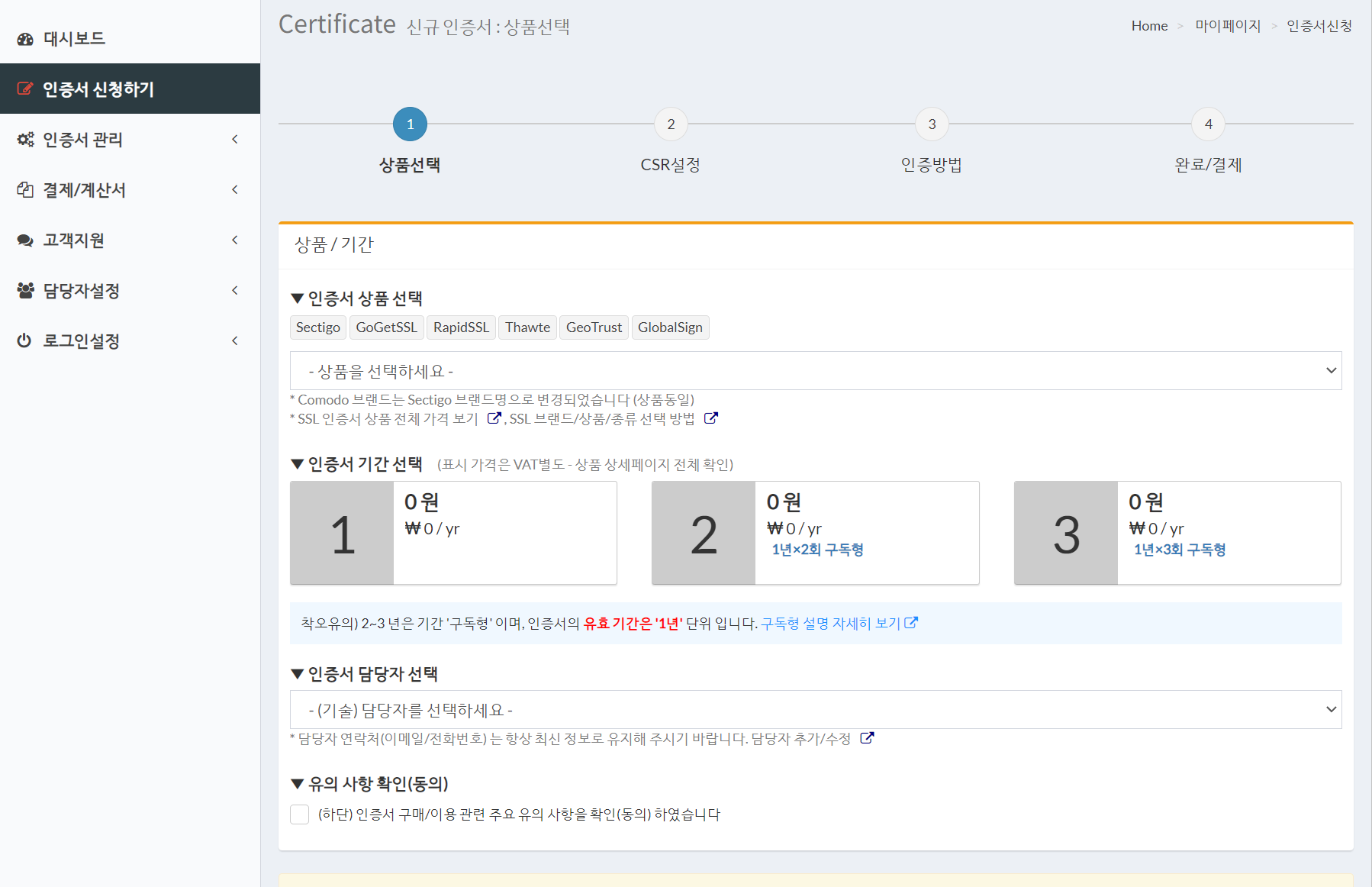Image resolution: width=1372 pixels, height=887 pixels.
Task: Click 1년×2회 구독형 label
Action: pyautogui.click(x=817, y=550)
